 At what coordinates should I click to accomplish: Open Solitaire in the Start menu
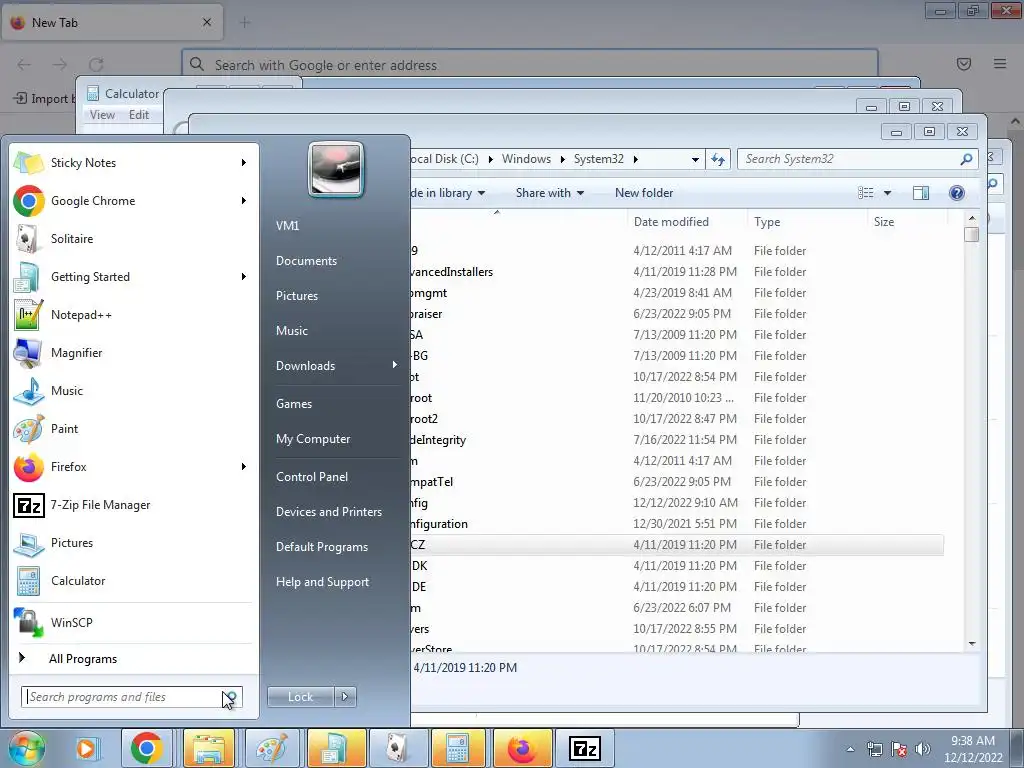(131, 238)
